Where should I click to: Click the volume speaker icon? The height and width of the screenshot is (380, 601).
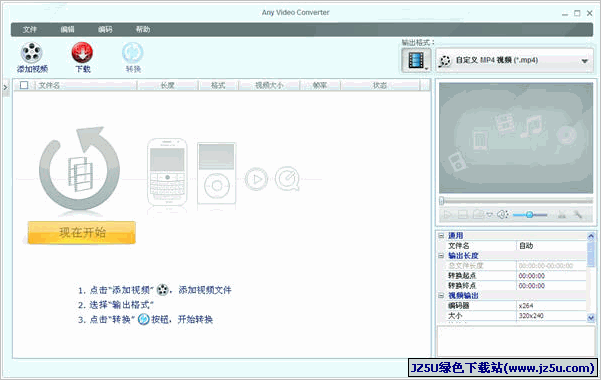click(502, 214)
